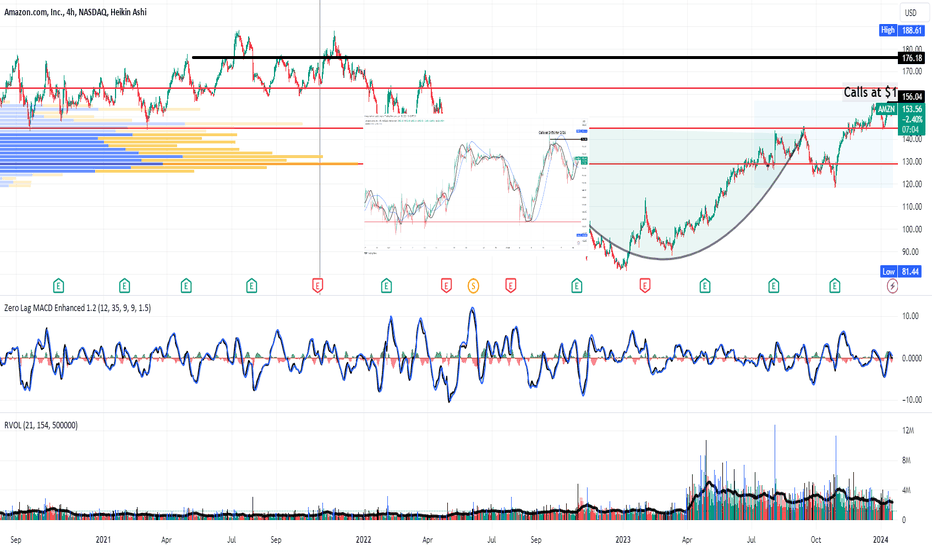Click the 4M volume scale label
Image resolution: width=932 pixels, height=550 pixels.
click(906, 490)
